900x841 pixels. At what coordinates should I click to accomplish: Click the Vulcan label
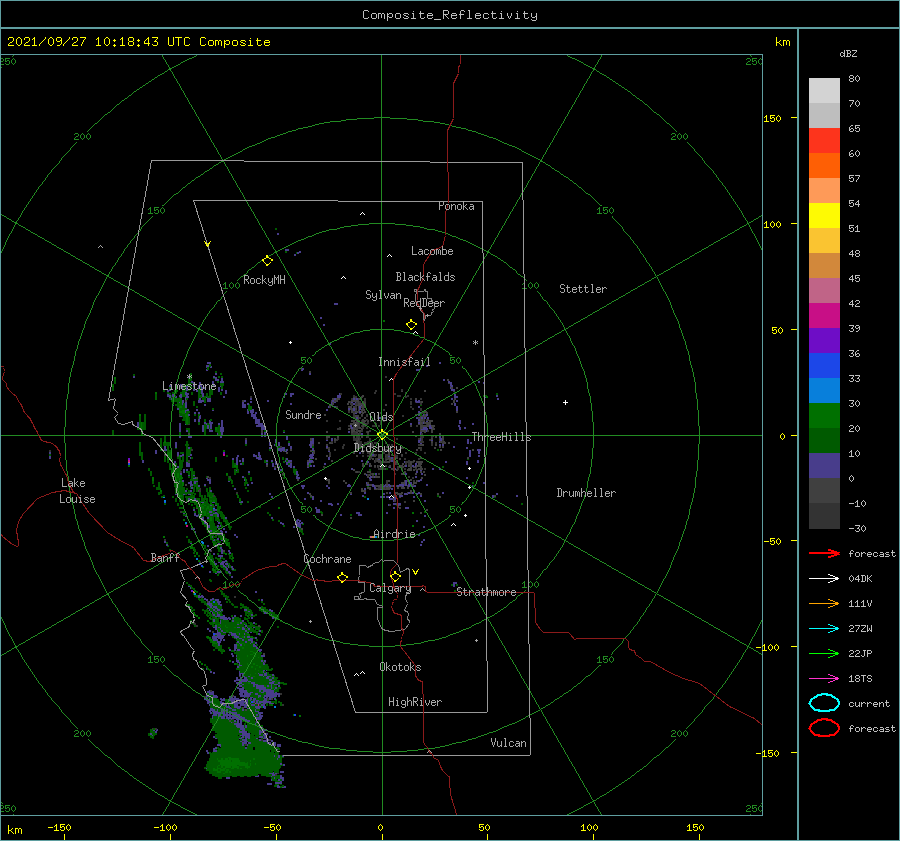[509, 743]
